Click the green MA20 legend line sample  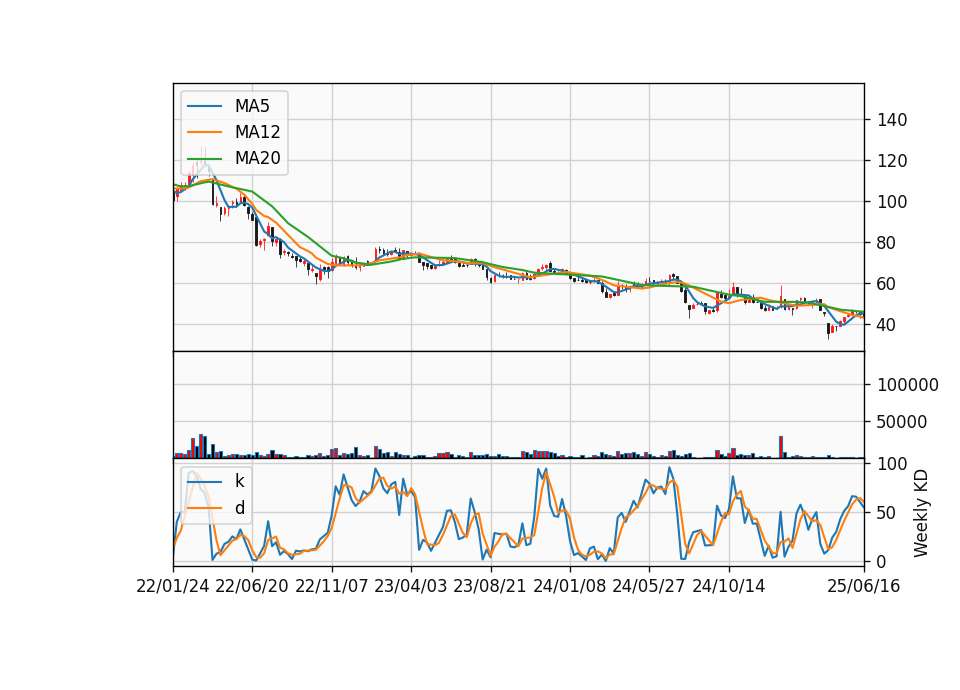[204, 158]
